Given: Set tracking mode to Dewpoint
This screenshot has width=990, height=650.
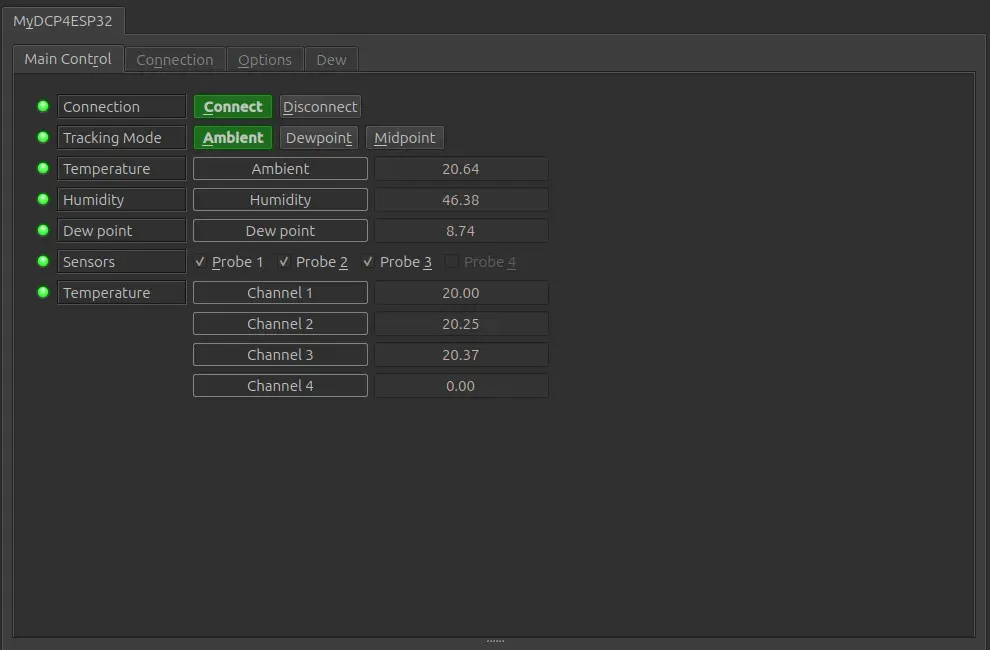Looking at the screenshot, I should pyautogui.click(x=319, y=138).
